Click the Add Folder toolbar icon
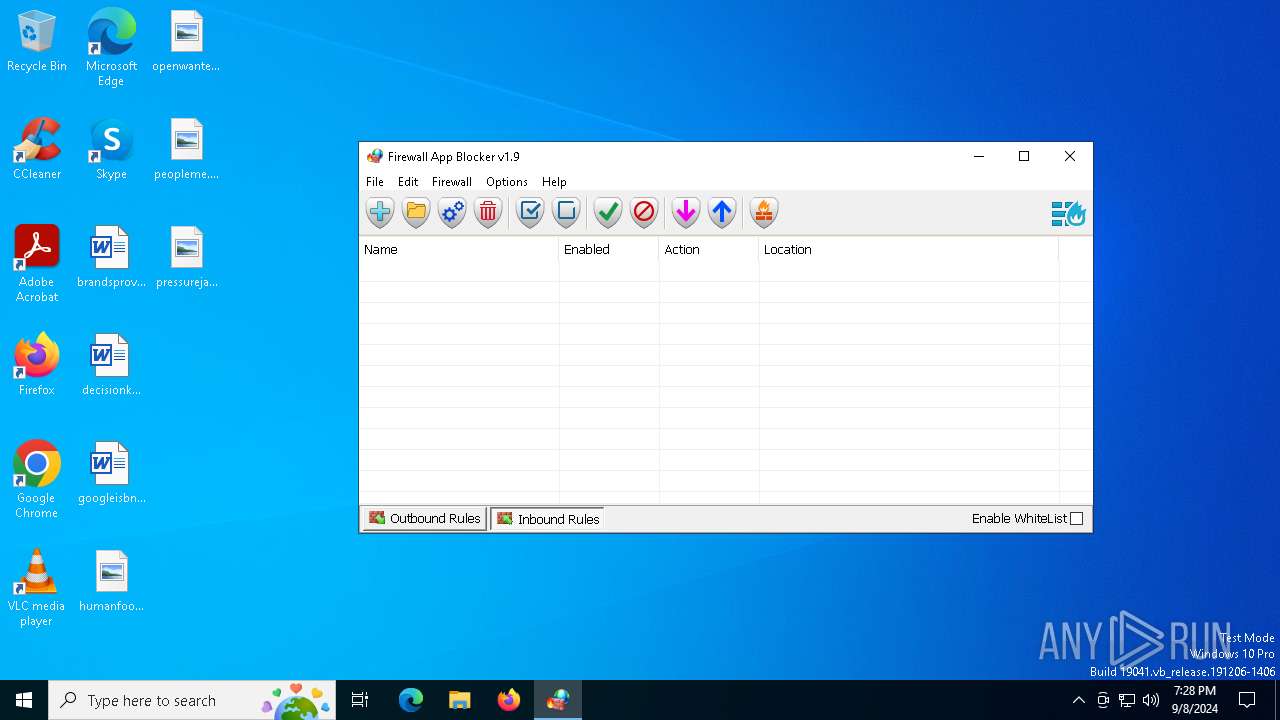 pyautogui.click(x=416, y=212)
